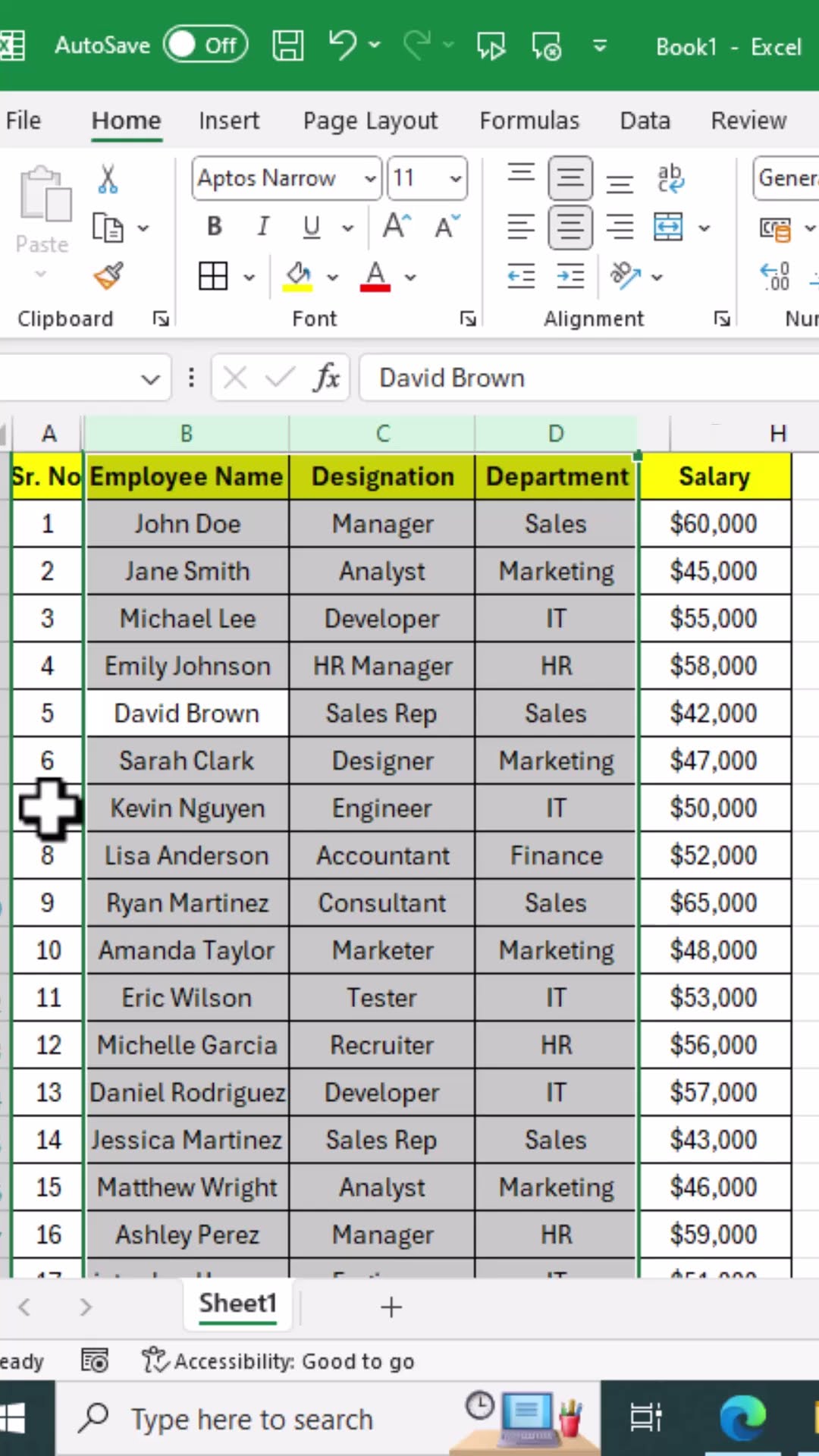This screenshot has width=819, height=1456.
Task: Toggle Italic formatting
Action: (x=263, y=227)
